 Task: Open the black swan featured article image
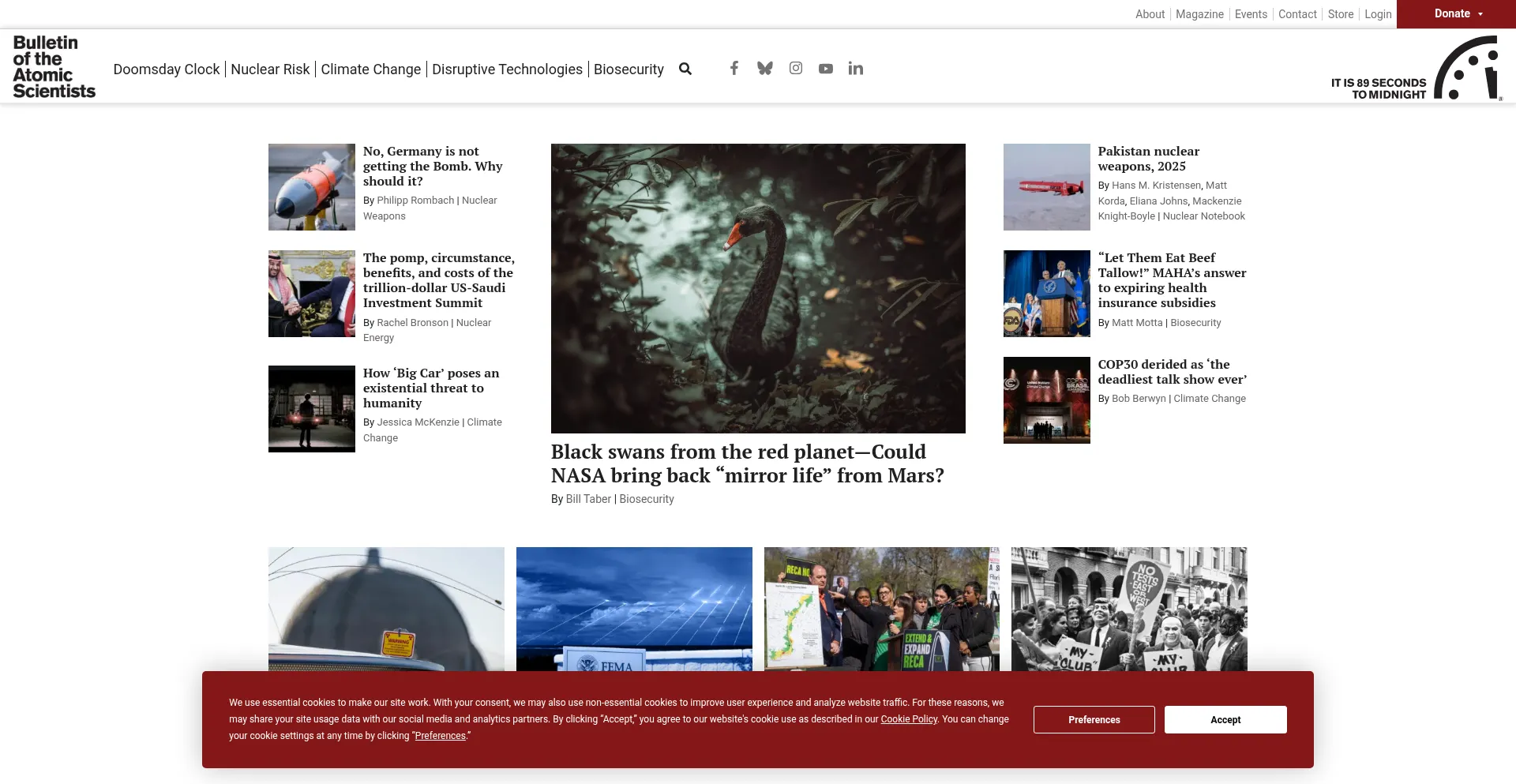[758, 288]
